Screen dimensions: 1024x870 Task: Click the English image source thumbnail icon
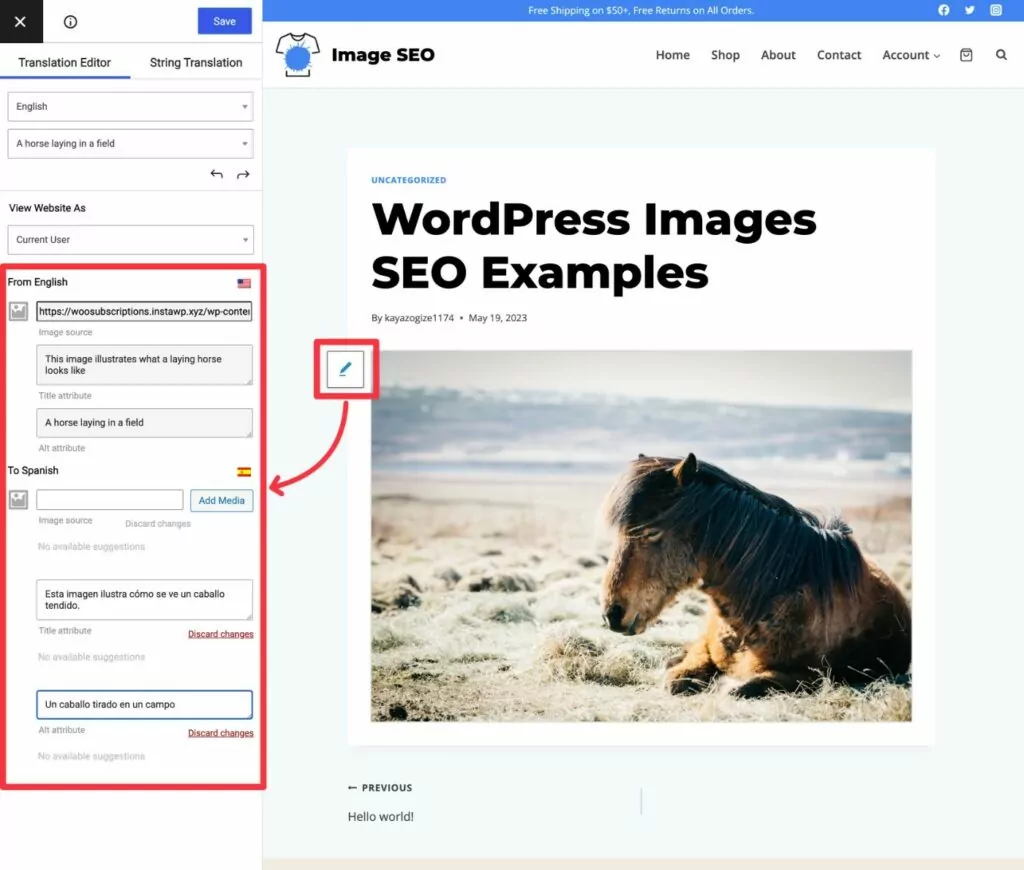(18, 312)
